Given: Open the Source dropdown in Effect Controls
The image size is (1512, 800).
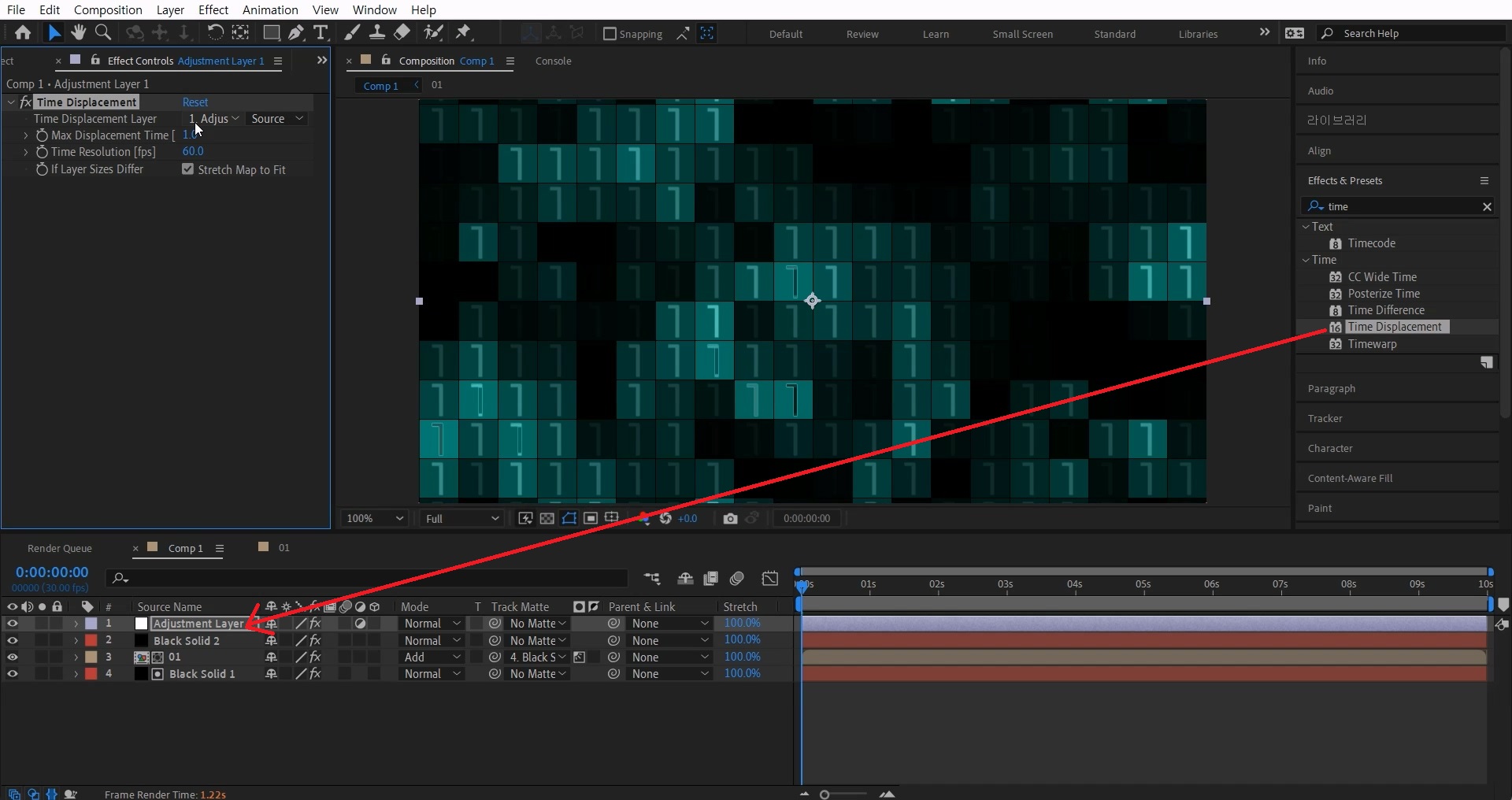Looking at the screenshot, I should (x=276, y=119).
